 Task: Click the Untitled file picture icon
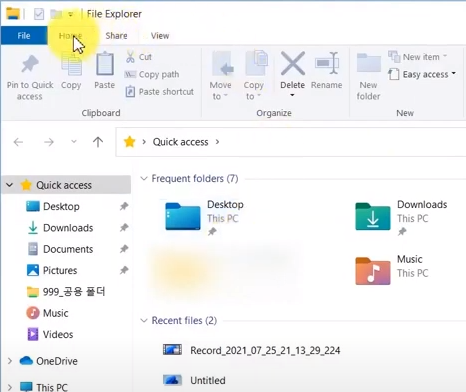point(172,380)
